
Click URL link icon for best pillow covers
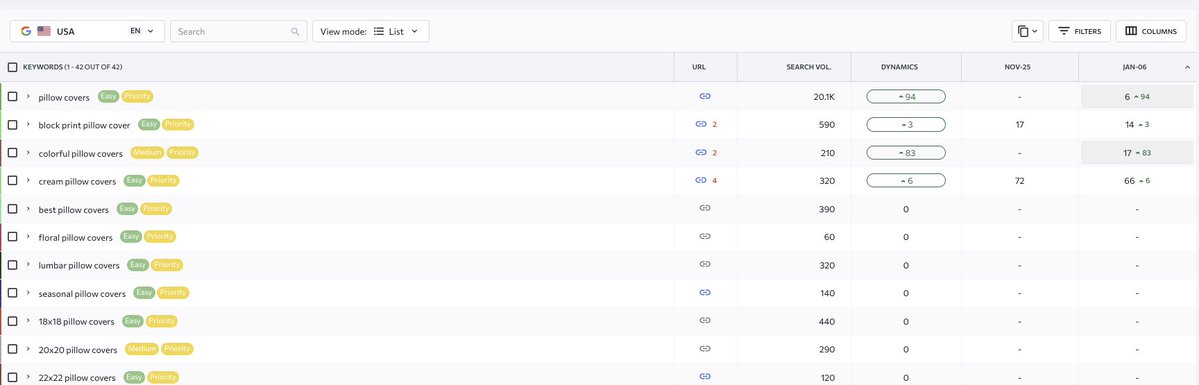[x=705, y=208]
